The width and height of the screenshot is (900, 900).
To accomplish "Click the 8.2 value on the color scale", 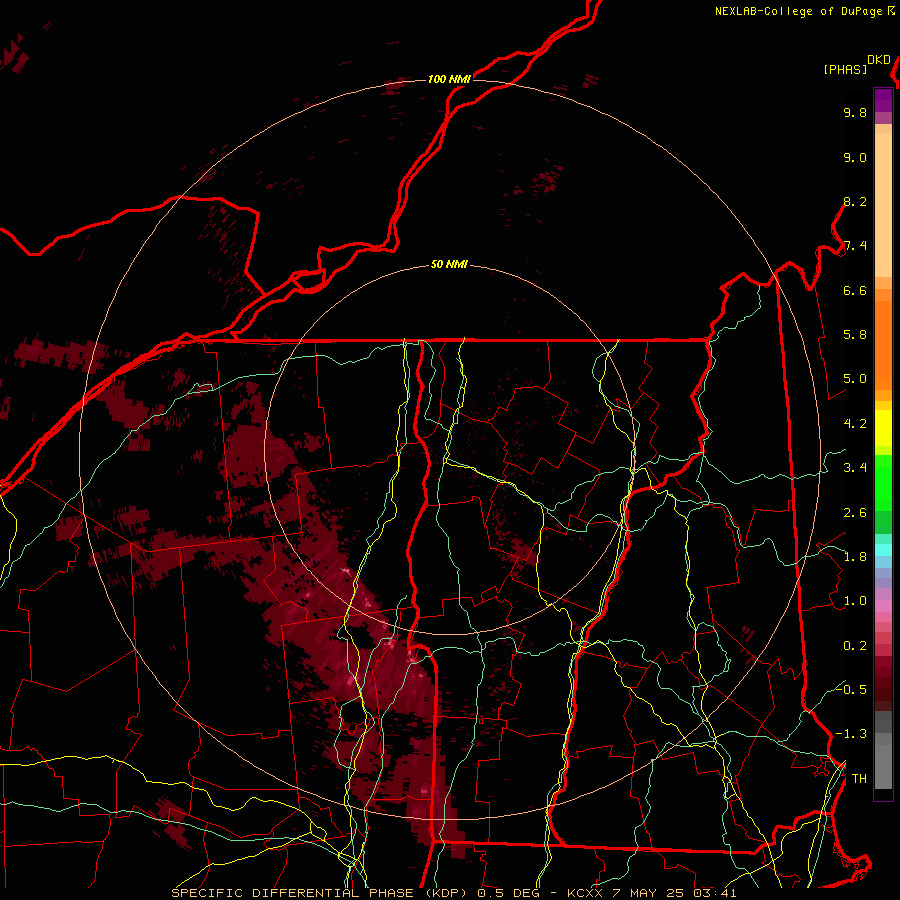I will pyautogui.click(x=855, y=201).
